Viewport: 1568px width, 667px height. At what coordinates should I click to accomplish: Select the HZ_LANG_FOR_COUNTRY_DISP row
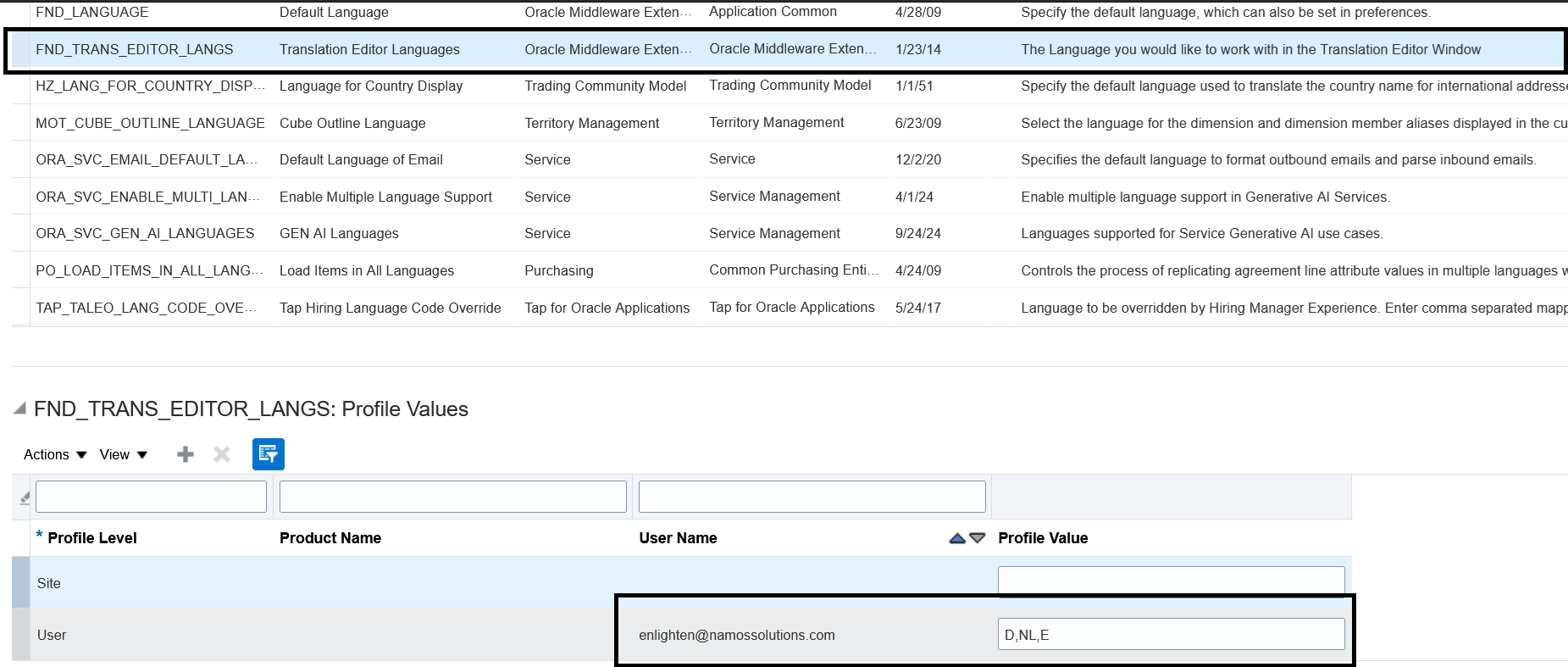click(788, 86)
